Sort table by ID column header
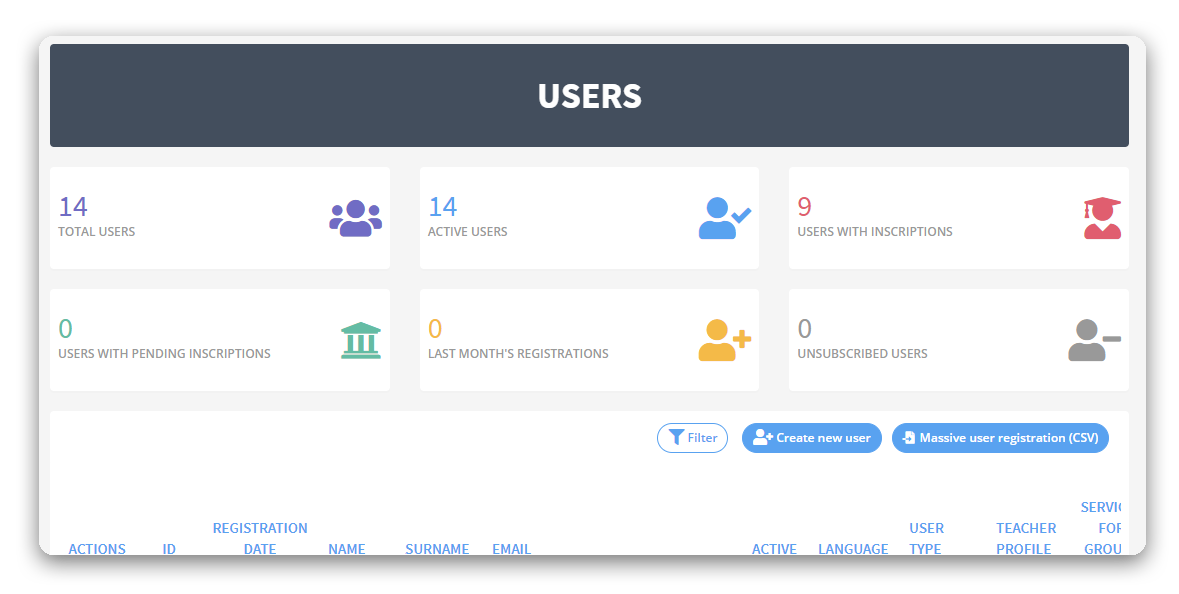 point(169,548)
